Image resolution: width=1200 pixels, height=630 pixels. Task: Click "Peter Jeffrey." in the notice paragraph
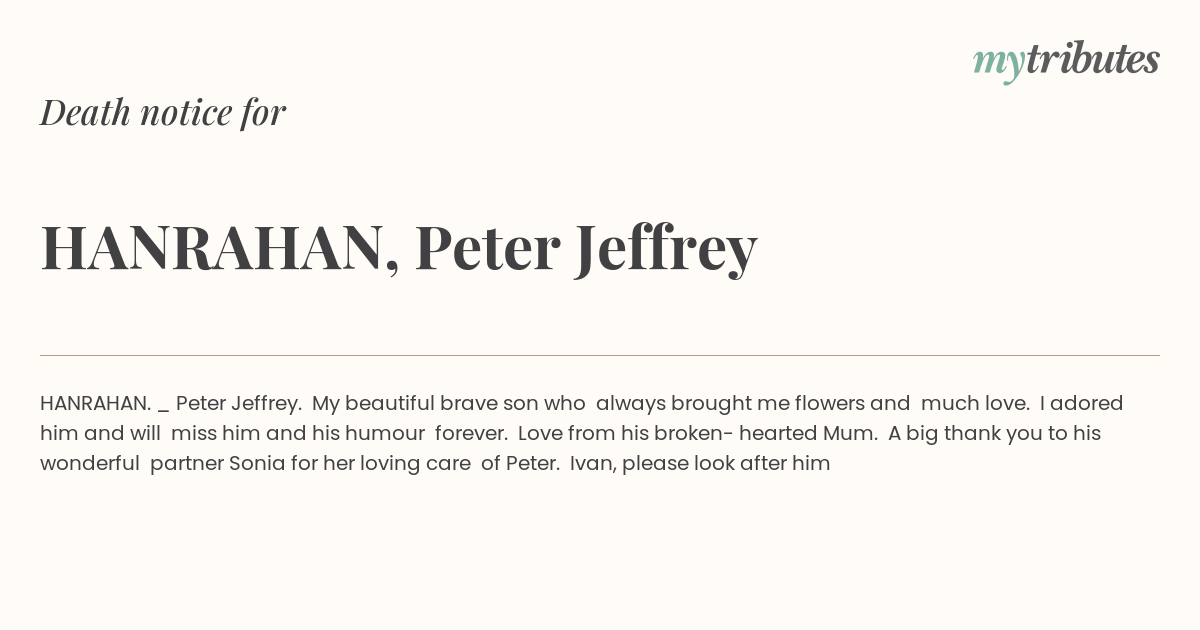[239, 404]
